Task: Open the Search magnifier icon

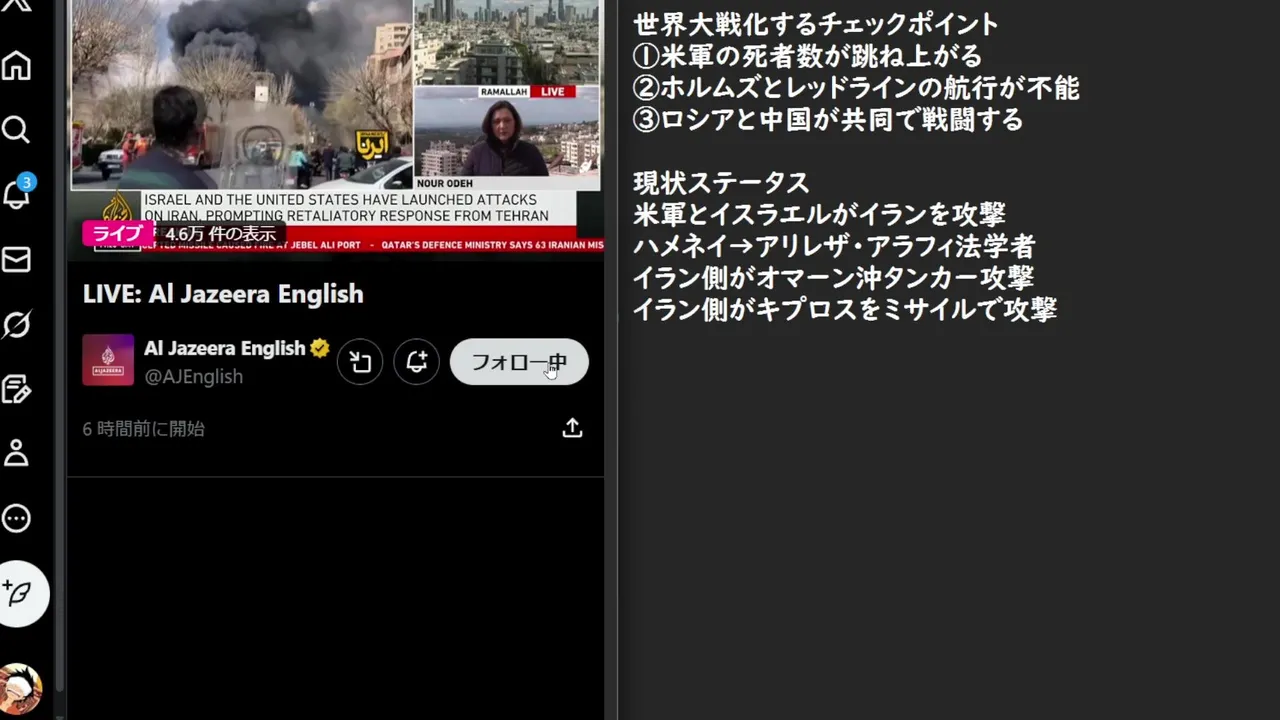Action: click(16, 130)
